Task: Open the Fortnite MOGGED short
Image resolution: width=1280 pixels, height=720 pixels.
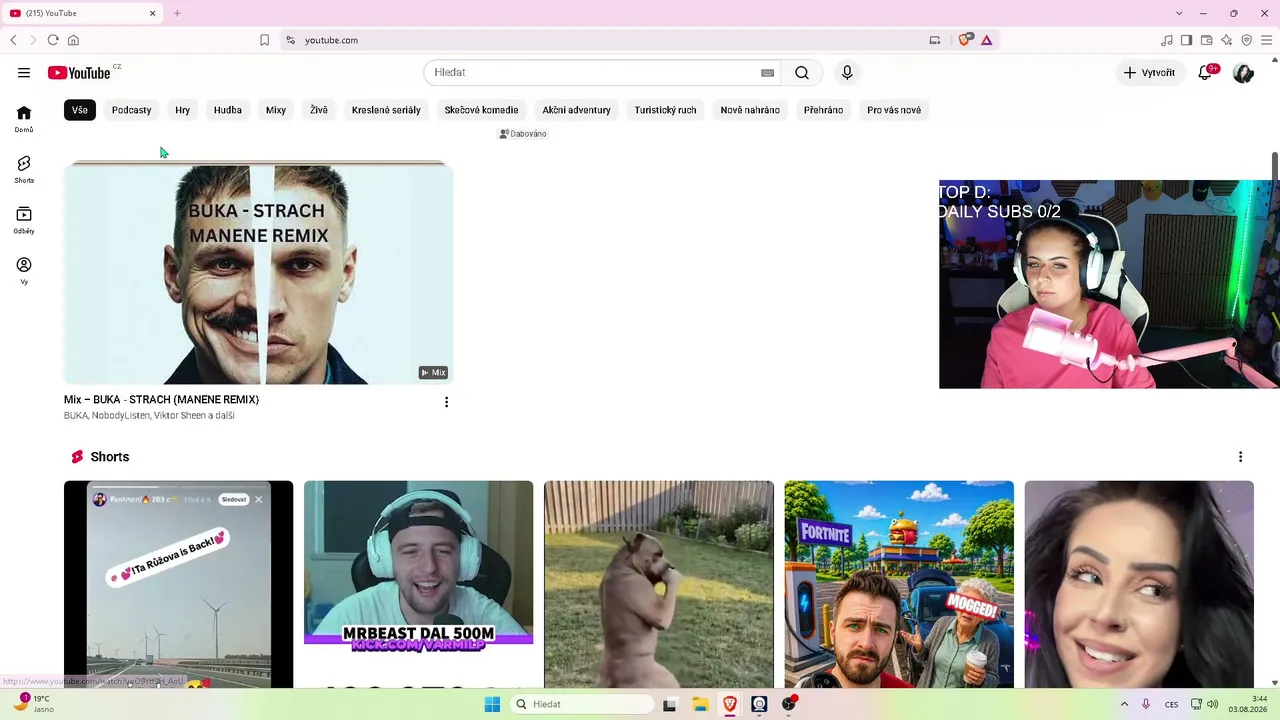Action: click(899, 585)
